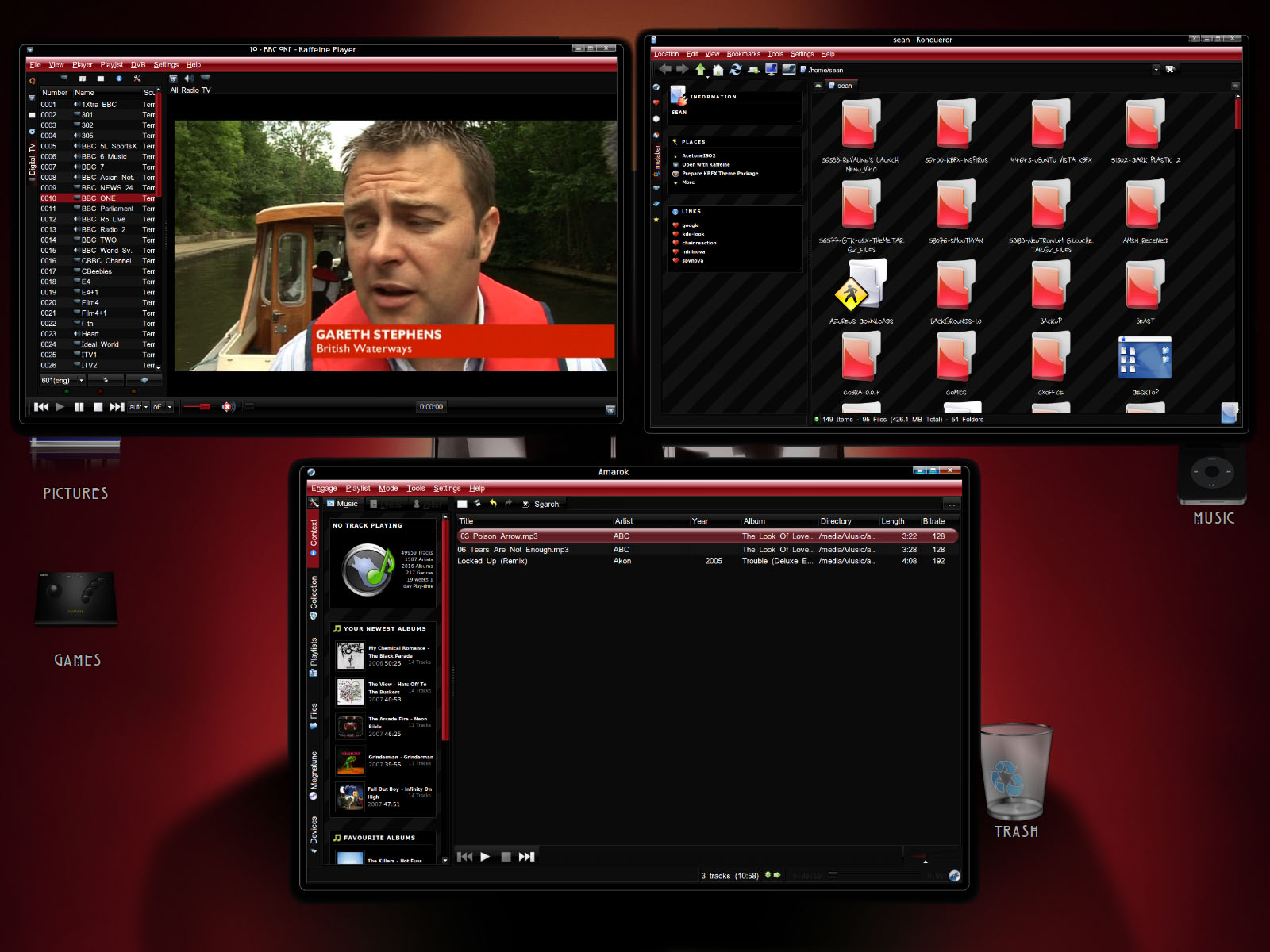Open the Engage menu in Amarok
The width and height of the screenshot is (1270, 952).
pyautogui.click(x=324, y=489)
